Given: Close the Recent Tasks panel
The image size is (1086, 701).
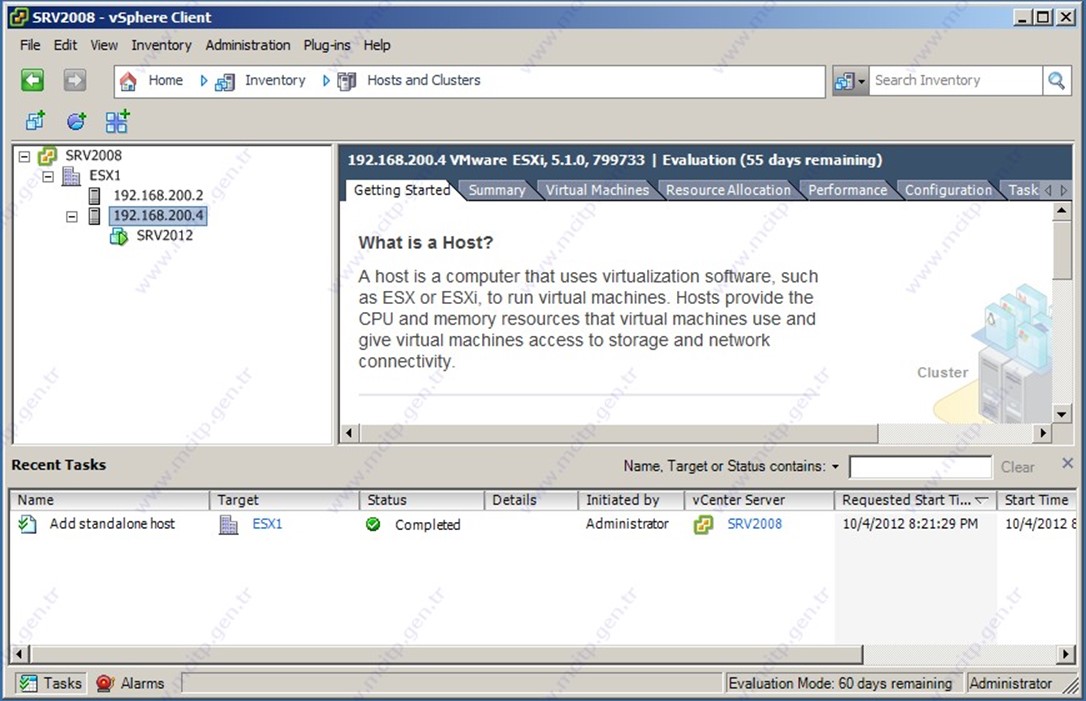Looking at the screenshot, I should 1067,463.
